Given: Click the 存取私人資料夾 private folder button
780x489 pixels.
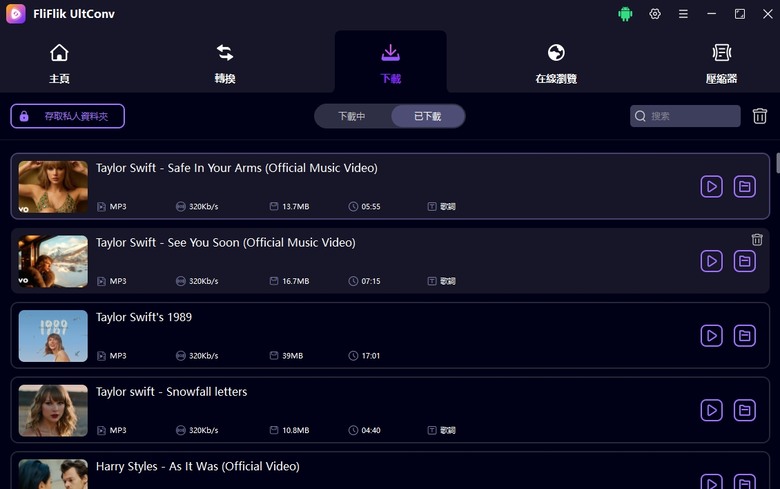Looking at the screenshot, I should (68, 116).
